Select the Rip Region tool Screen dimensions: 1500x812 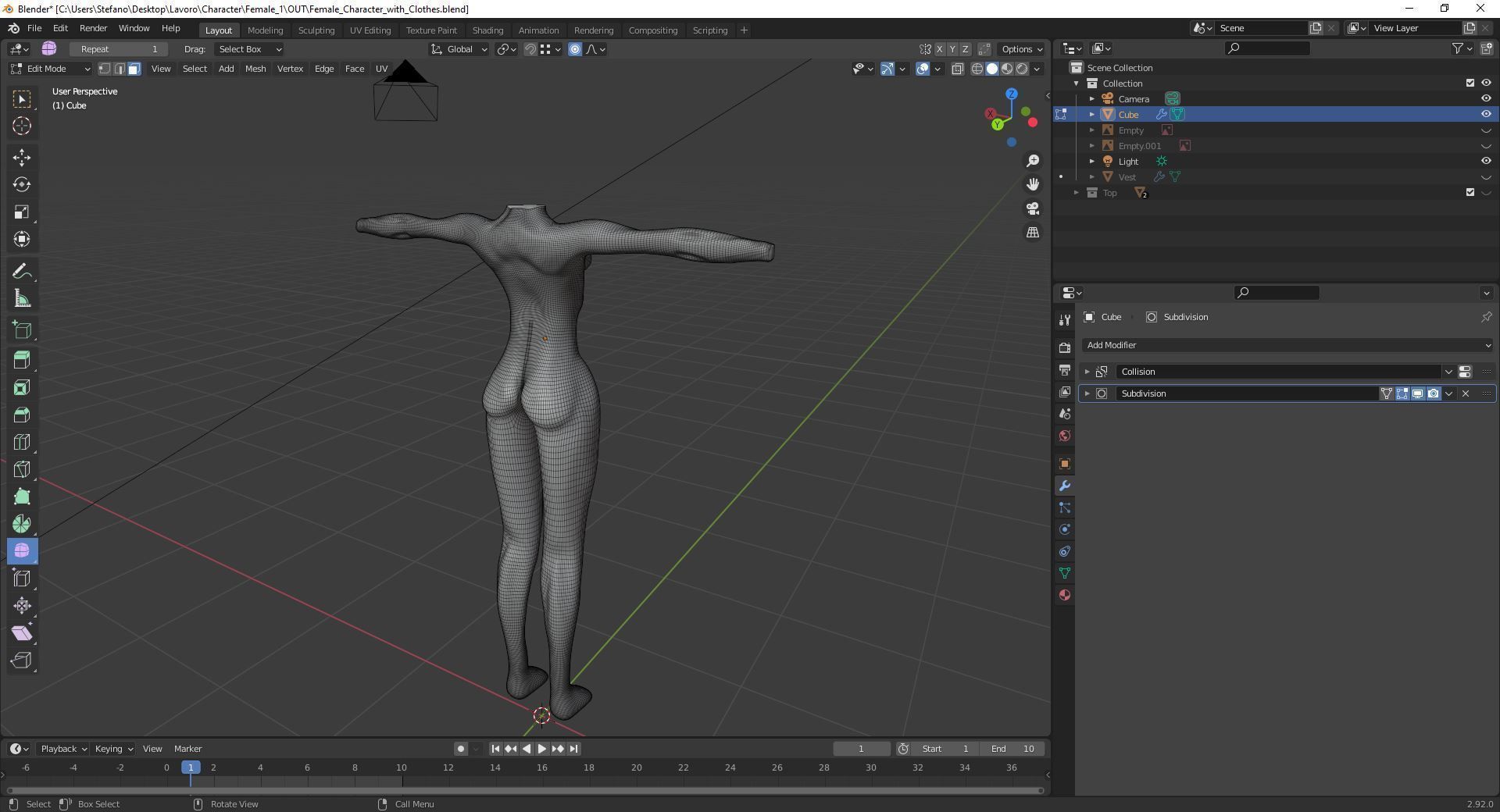click(22, 661)
